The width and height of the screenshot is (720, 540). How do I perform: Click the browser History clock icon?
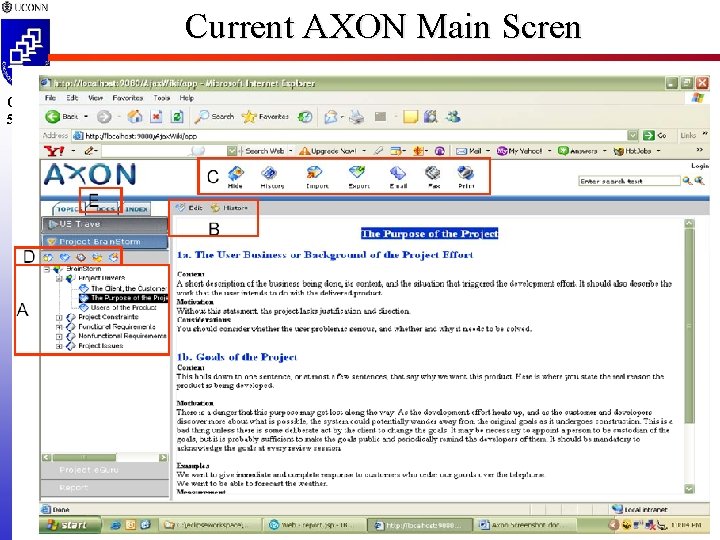(305, 117)
